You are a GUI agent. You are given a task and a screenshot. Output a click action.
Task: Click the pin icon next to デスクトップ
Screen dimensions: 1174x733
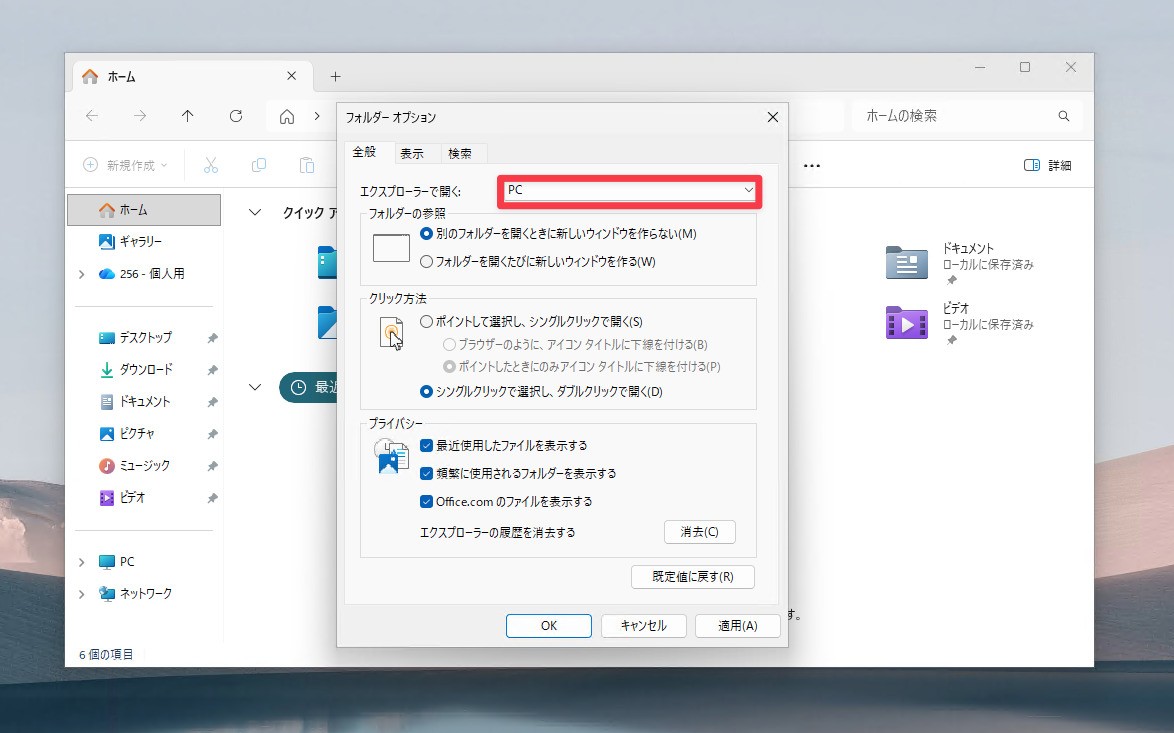point(212,338)
